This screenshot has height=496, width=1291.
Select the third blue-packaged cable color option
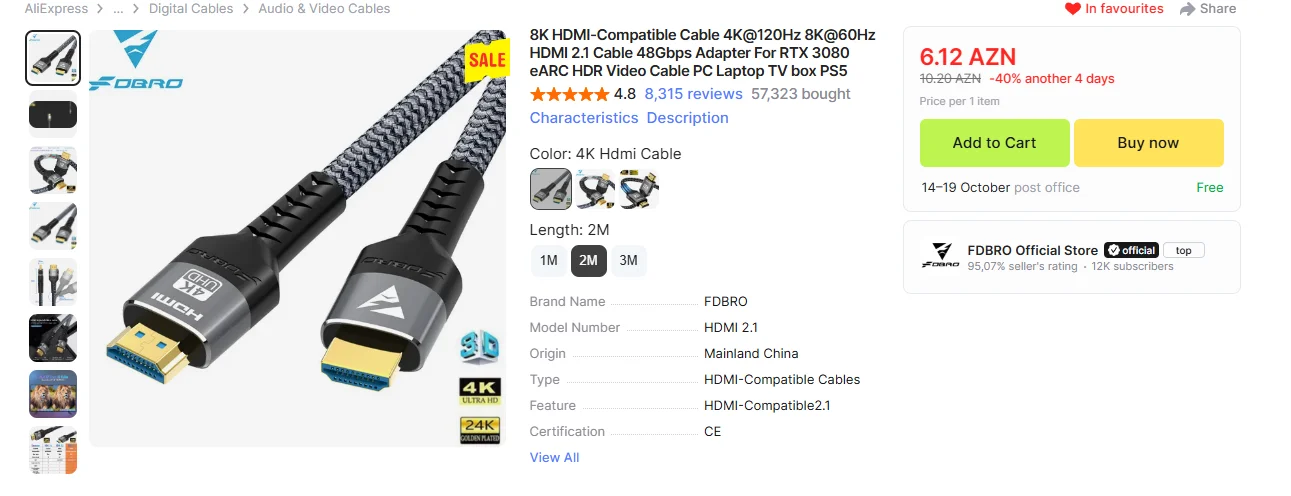coord(639,189)
